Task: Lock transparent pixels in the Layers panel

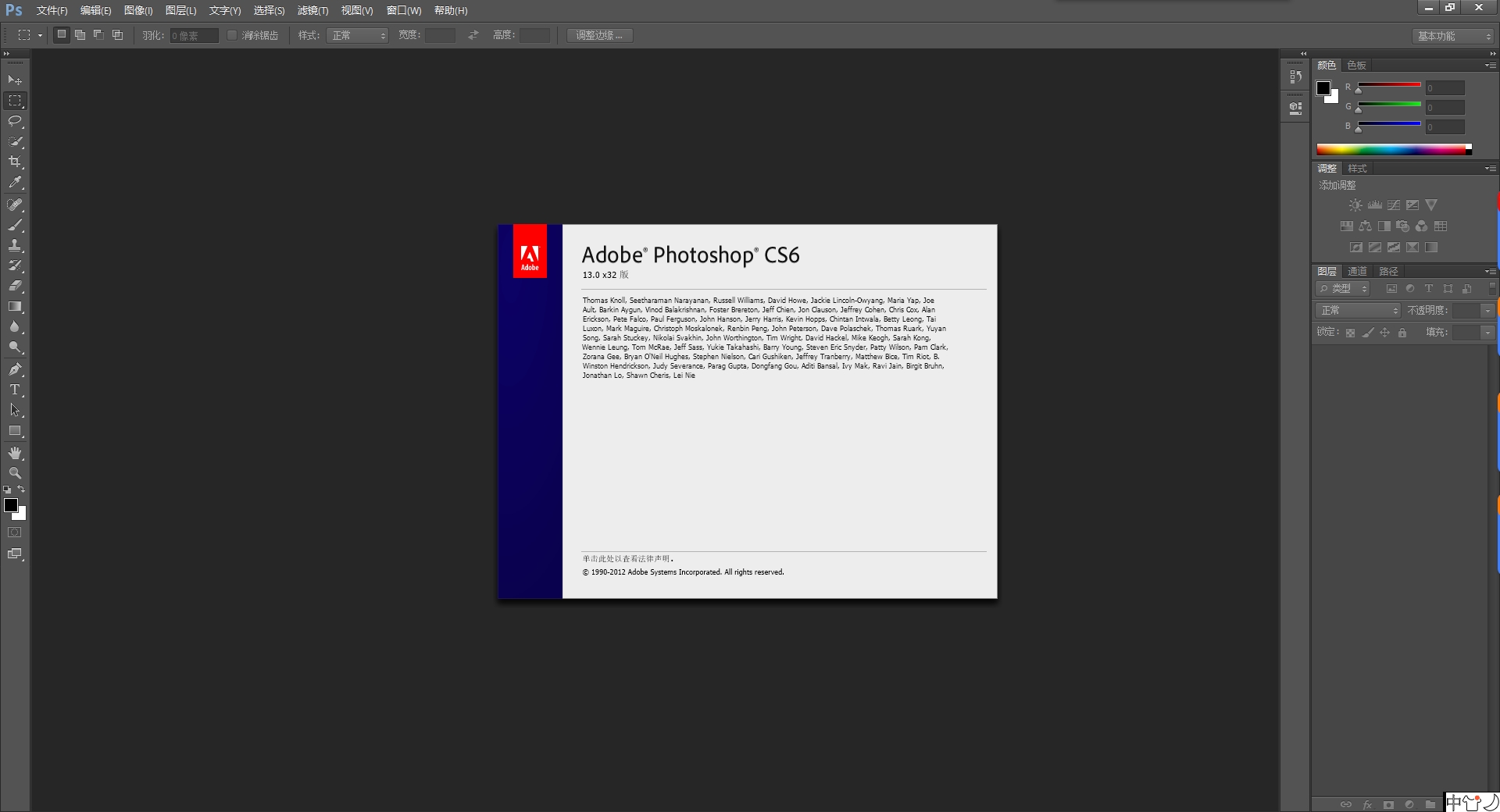Action: point(1349,332)
